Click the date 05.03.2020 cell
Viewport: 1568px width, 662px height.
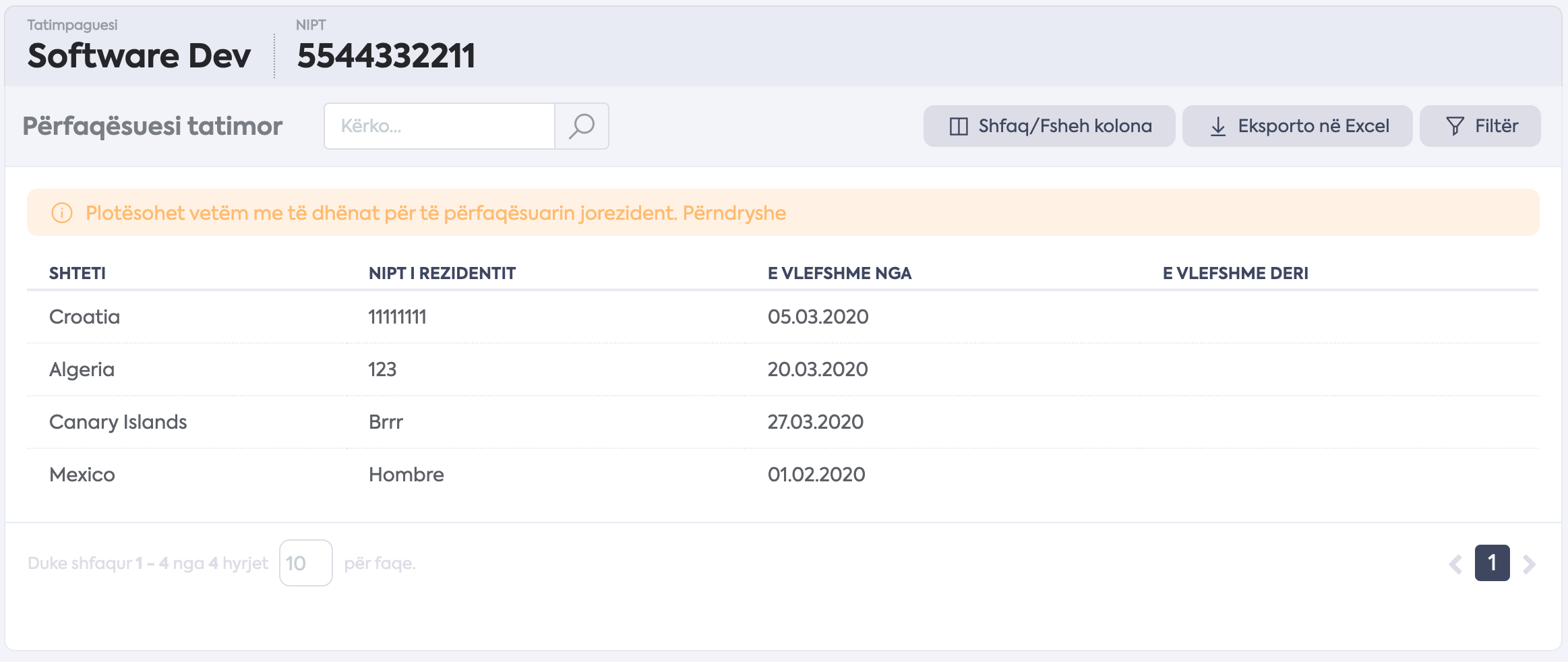pos(818,317)
